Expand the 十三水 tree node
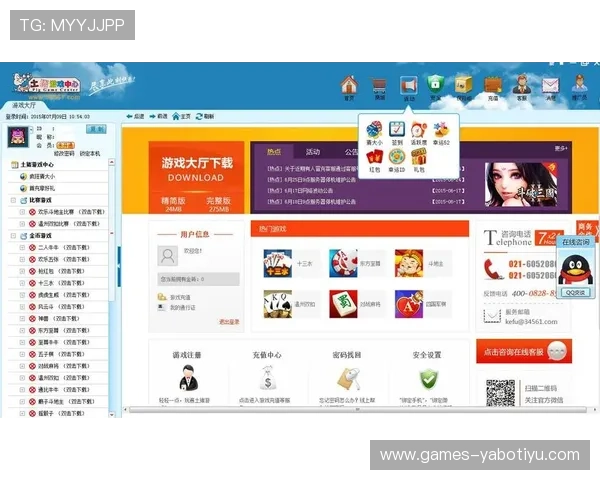Image resolution: width=600 pixels, height=480 pixels. tap(22, 283)
